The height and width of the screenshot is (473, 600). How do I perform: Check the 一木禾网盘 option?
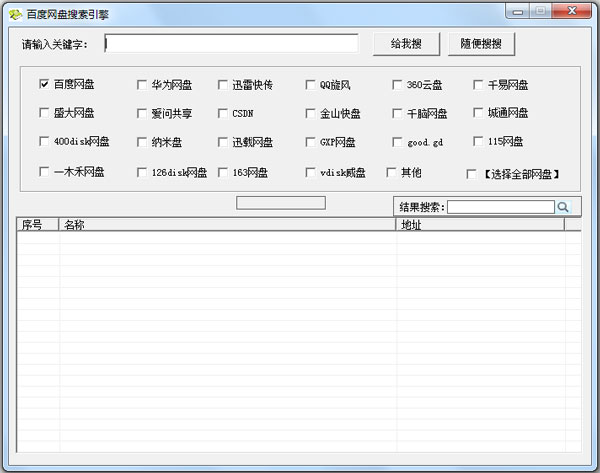[x=44, y=171]
